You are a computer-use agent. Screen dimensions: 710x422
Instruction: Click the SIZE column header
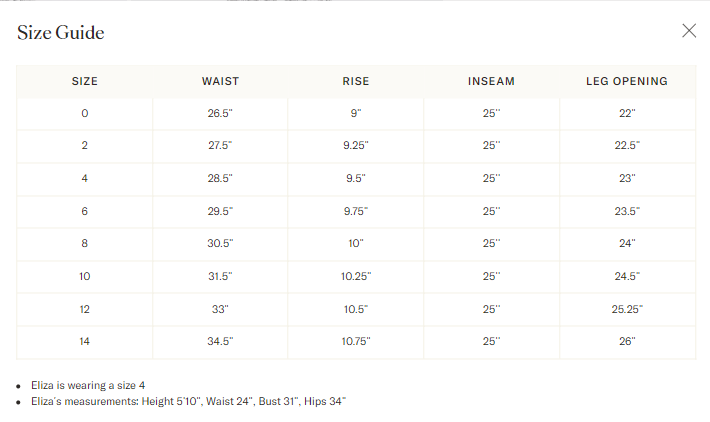point(85,81)
